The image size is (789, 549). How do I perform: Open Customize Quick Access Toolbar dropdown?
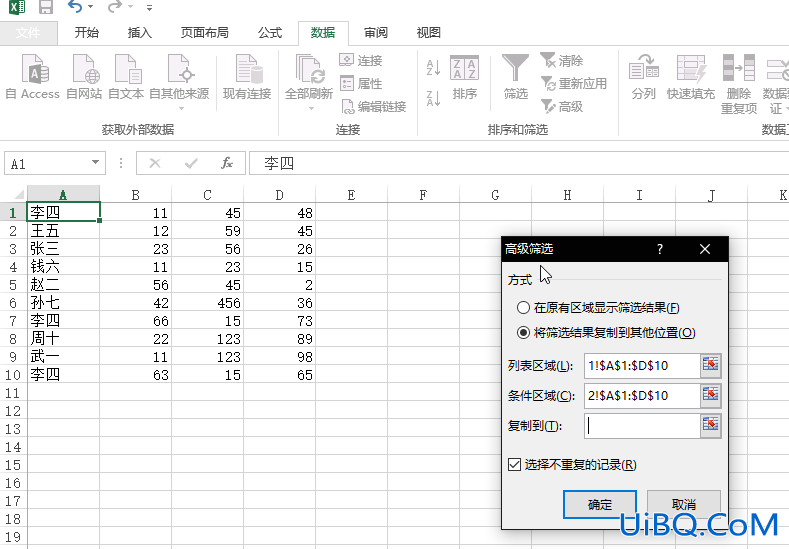pos(149,8)
